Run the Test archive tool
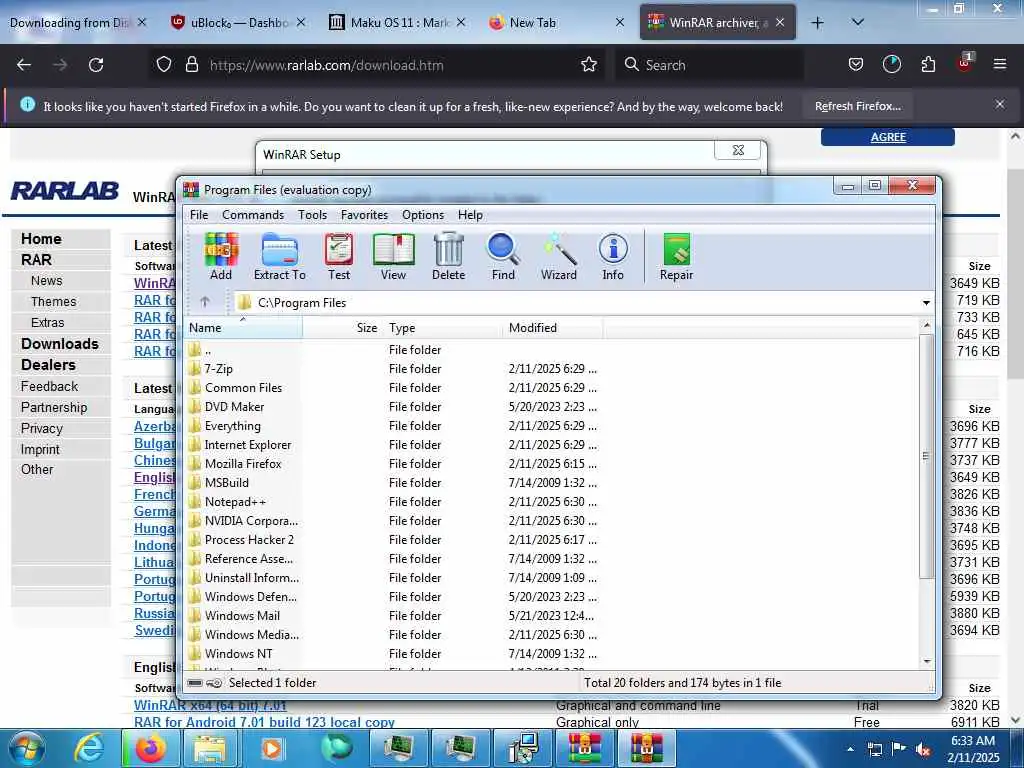 (339, 257)
